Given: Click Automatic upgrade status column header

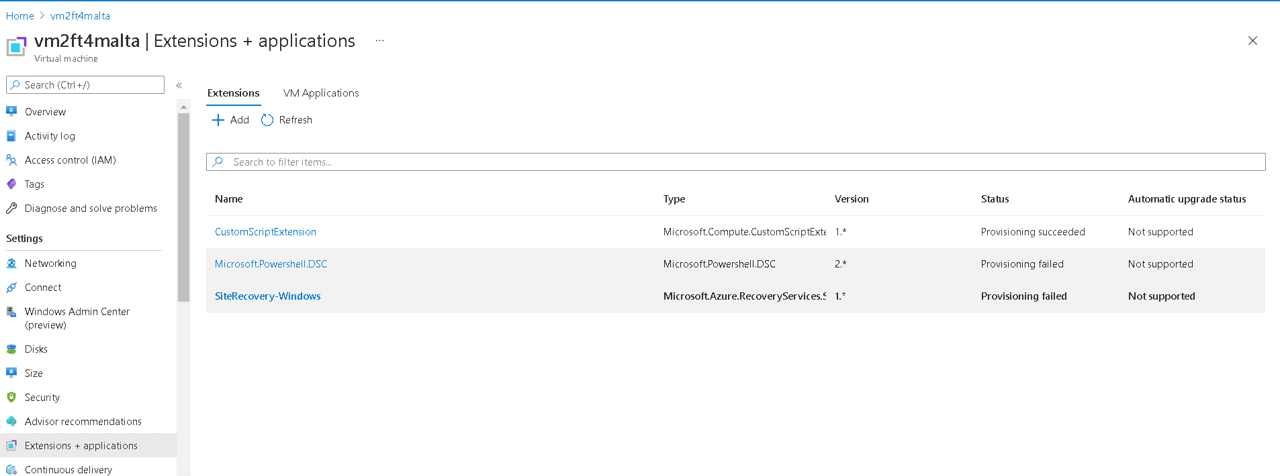Looking at the screenshot, I should pos(1187,199).
